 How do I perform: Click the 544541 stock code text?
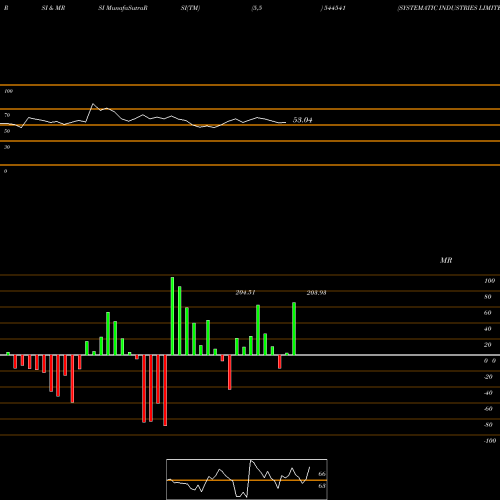[x=334, y=8]
